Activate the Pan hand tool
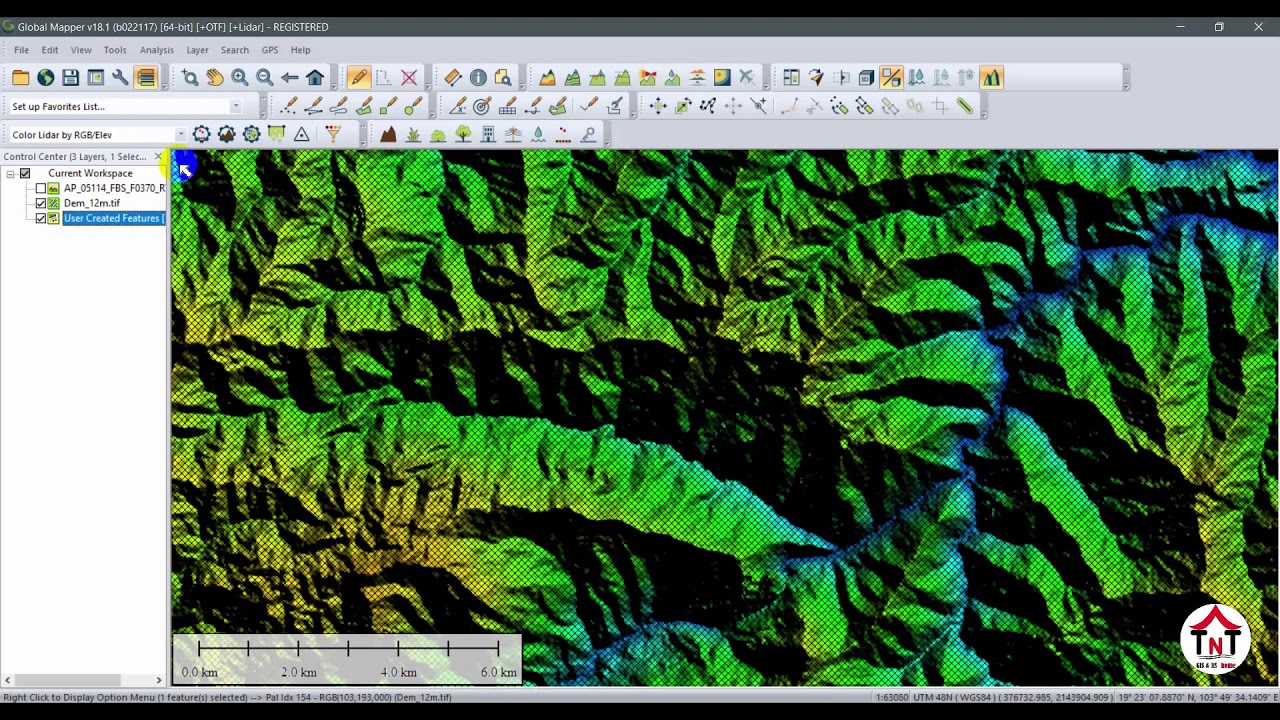The image size is (1280, 720). pyautogui.click(x=215, y=78)
